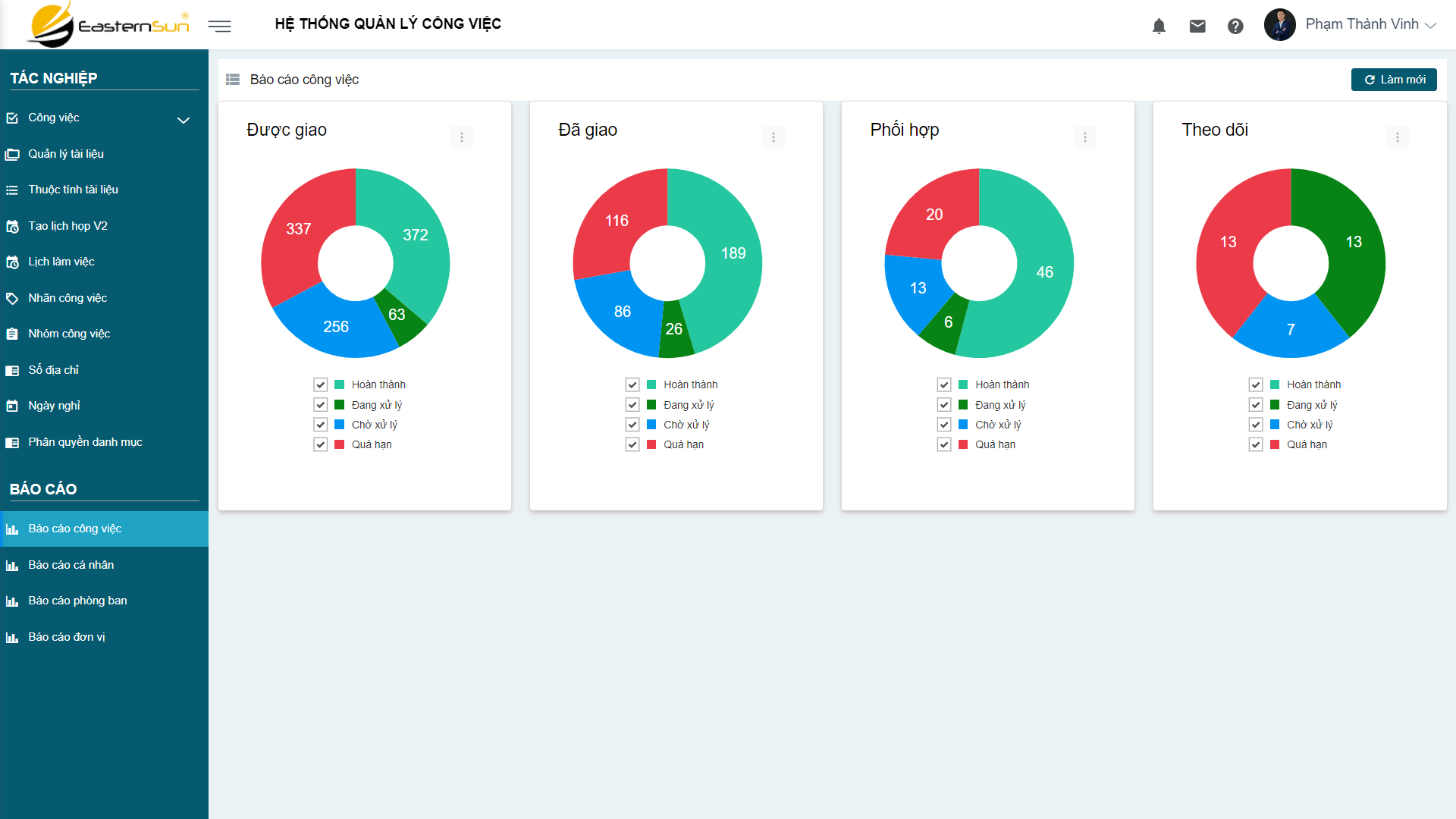Select Báo cáo phòng ban in sidebar
The image size is (1456, 819).
[x=77, y=601]
